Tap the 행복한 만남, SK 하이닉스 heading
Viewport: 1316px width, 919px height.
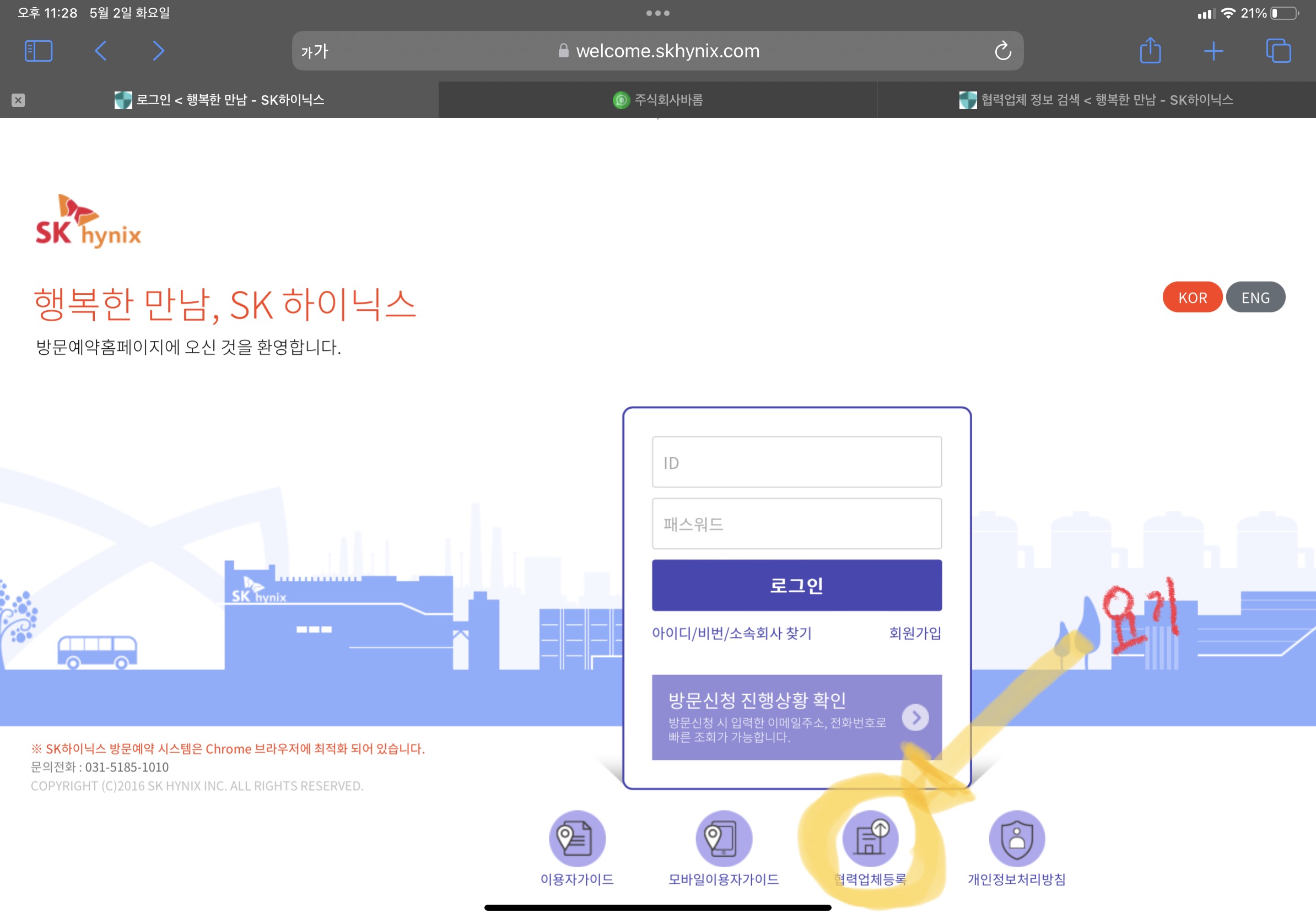pyautogui.click(x=225, y=305)
